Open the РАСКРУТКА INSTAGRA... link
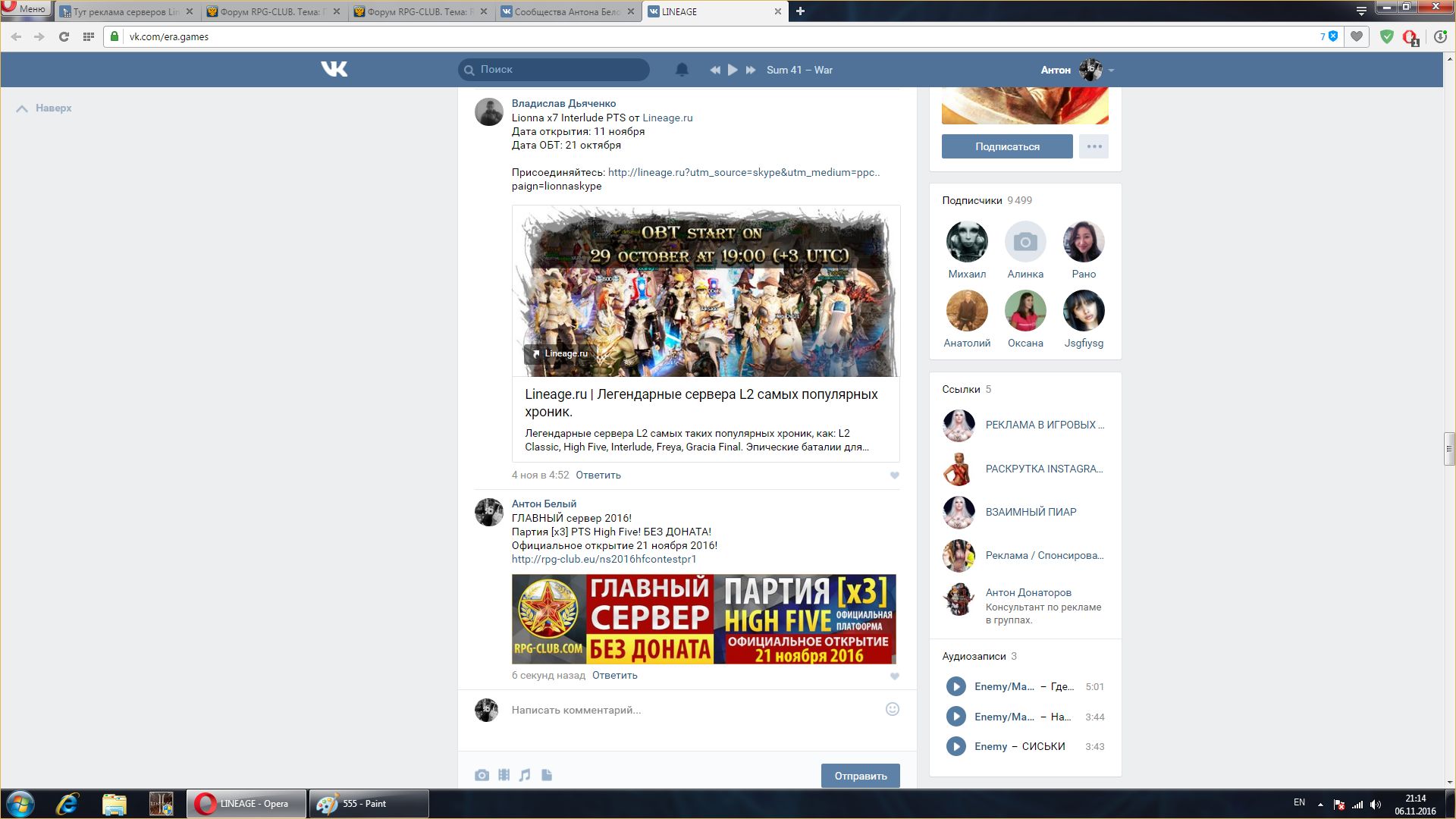 pos(1044,469)
